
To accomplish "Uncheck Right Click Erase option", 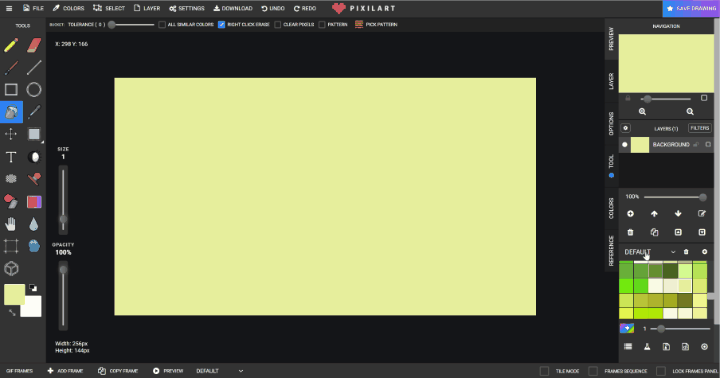I will [221, 24].
